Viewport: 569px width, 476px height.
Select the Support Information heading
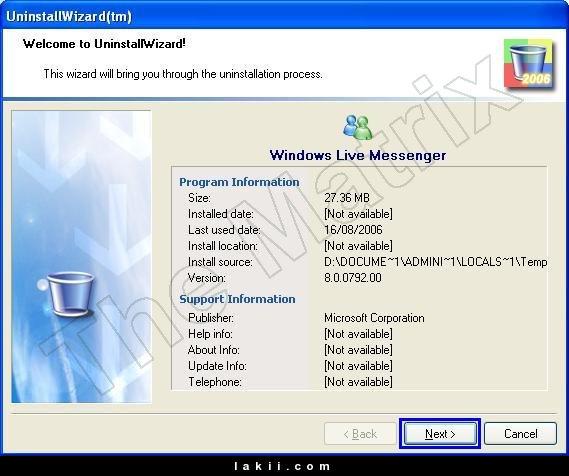coord(237,299)
